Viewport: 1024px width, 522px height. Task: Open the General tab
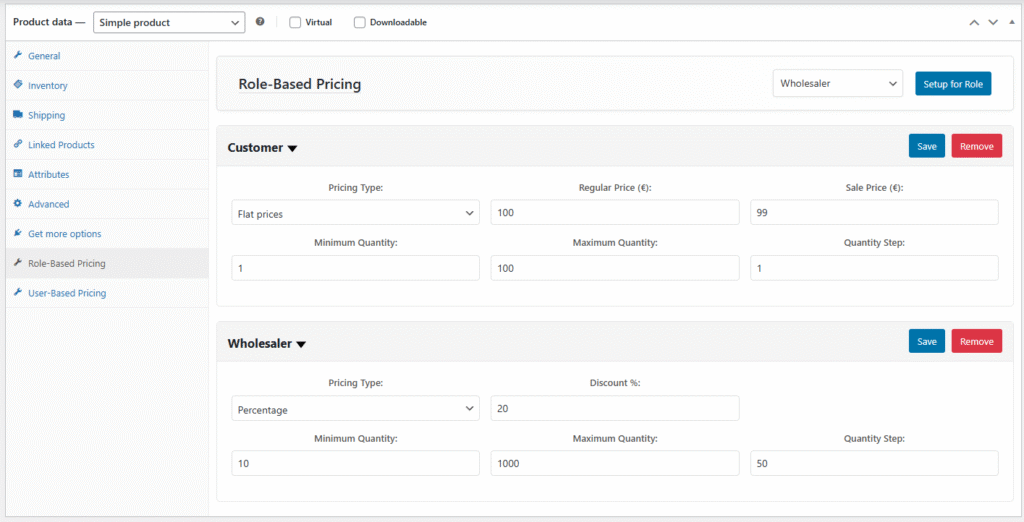point(107,56)
